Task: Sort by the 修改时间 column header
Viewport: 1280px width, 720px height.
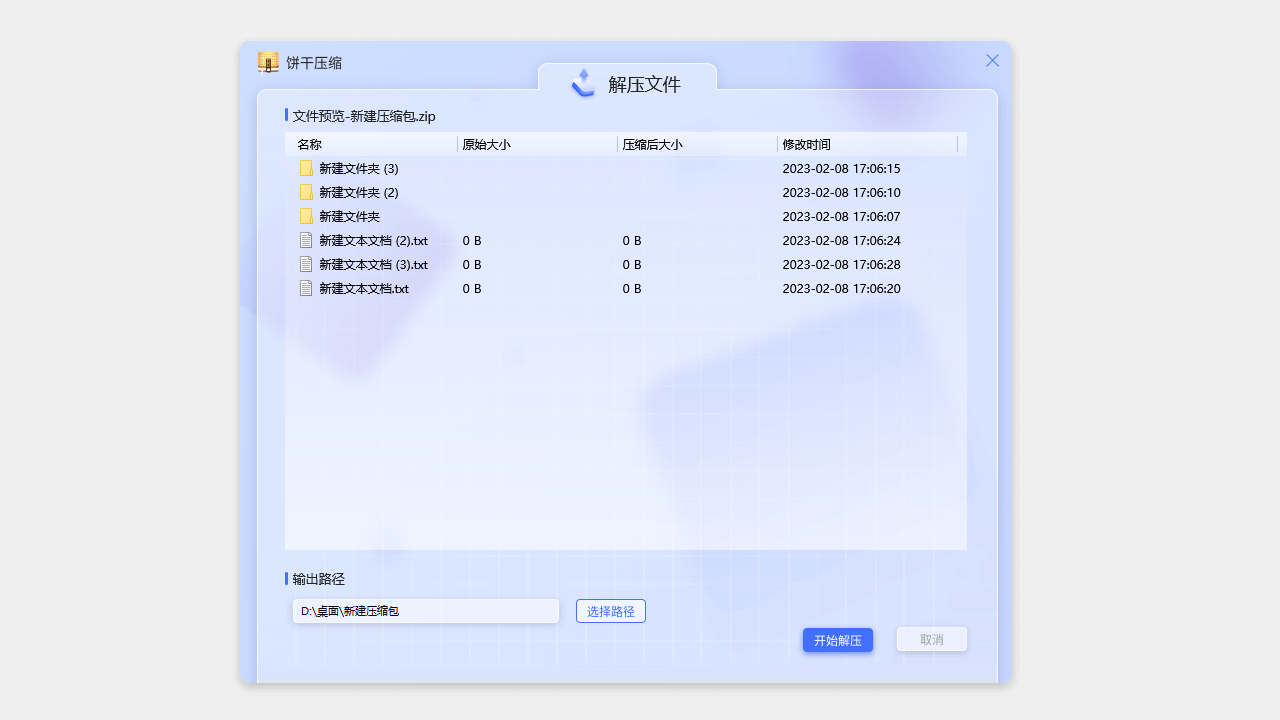Action: [x=806, y=144]
